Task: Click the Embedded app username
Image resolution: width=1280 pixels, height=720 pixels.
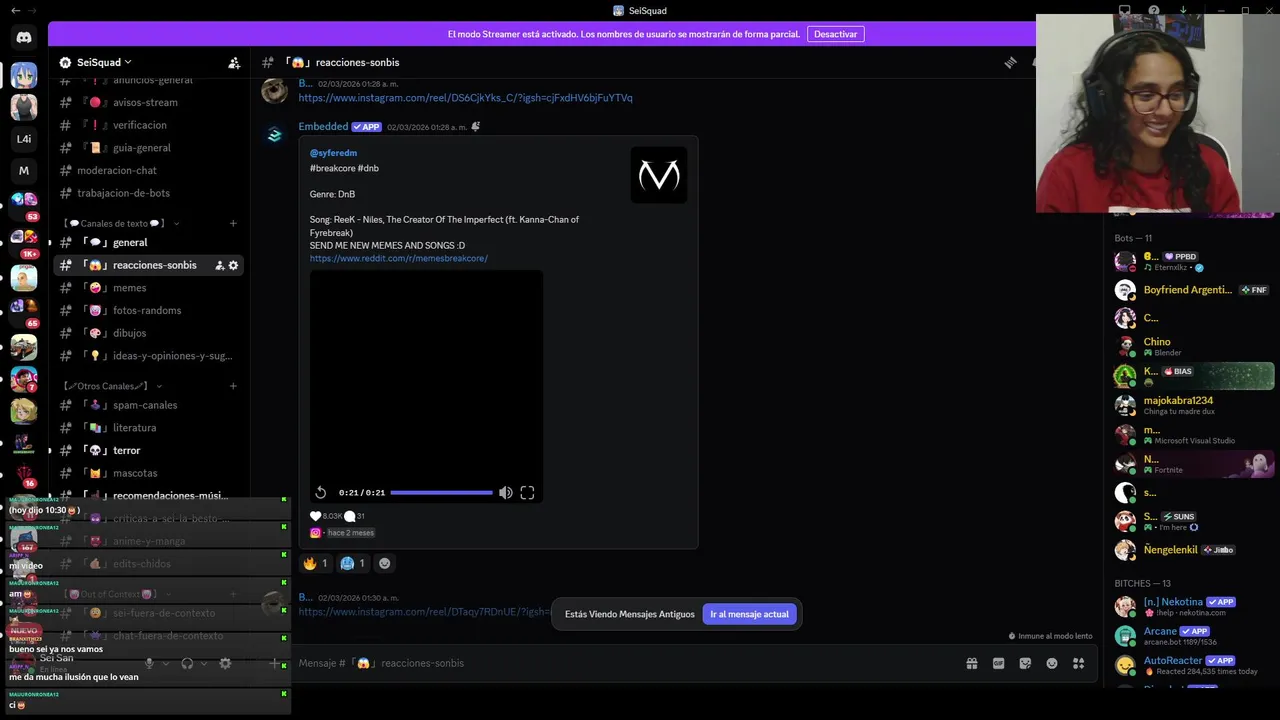Action: [x=323, y=127]
